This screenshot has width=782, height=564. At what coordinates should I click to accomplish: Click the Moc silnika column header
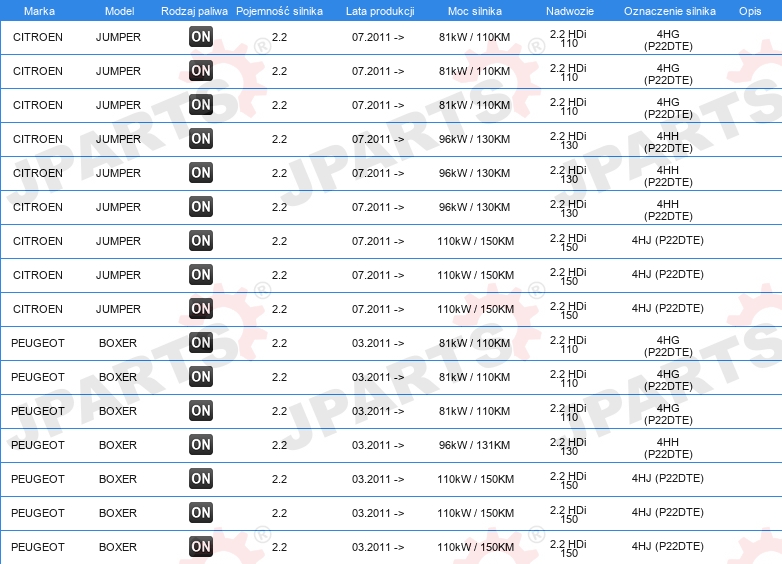coord(475,11)
